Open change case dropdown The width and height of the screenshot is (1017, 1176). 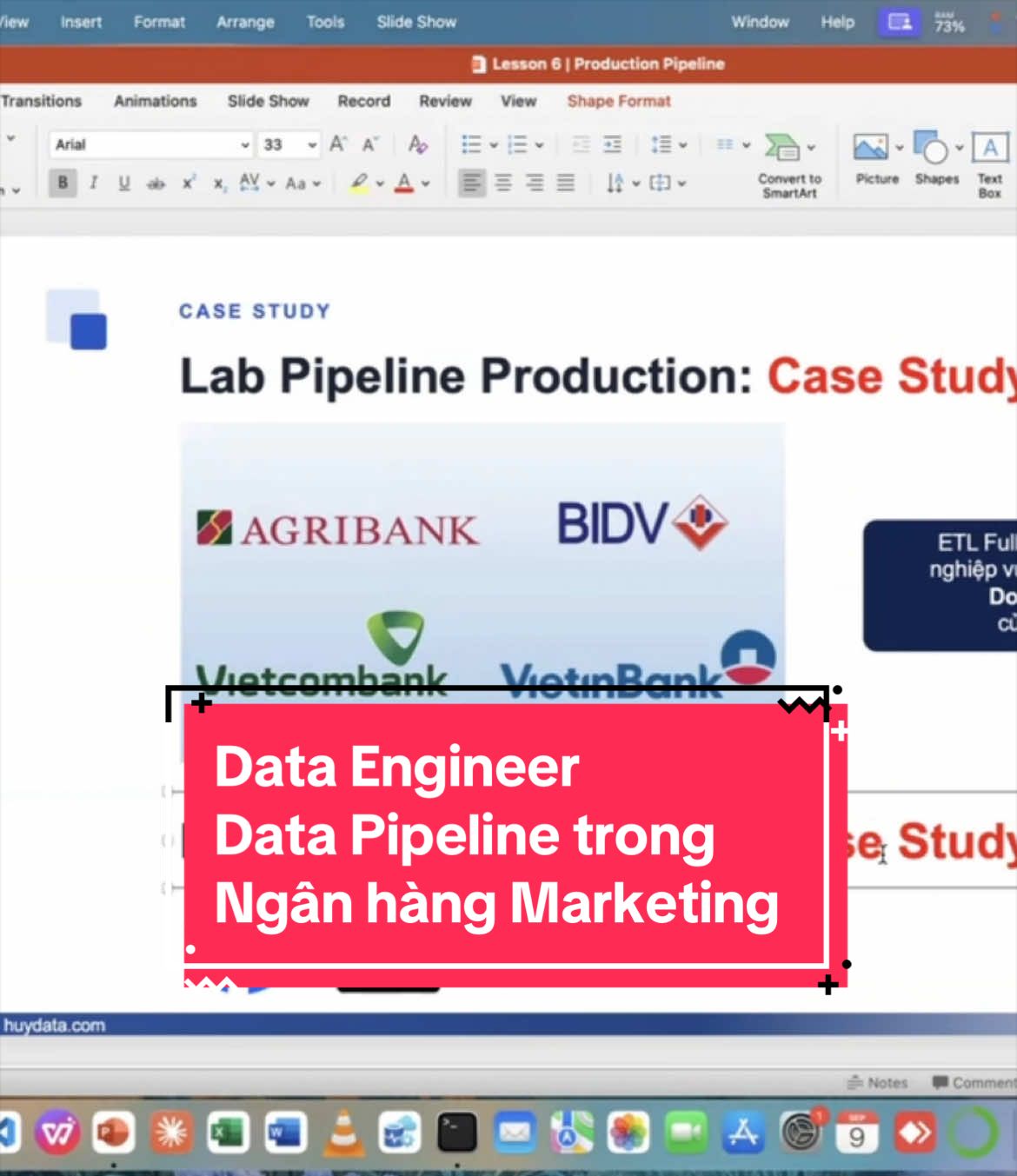(x=302, y=183)
